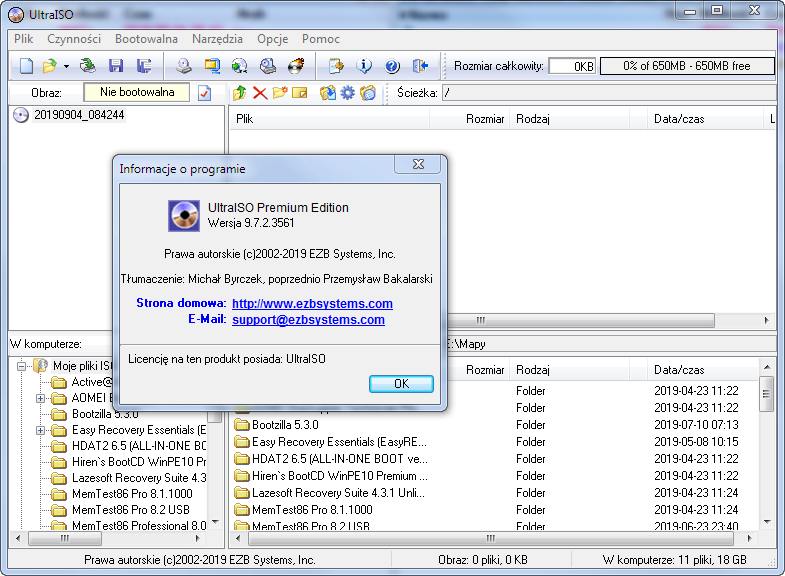Click the Rozmiar całkowity 0KB field
The width and height of the screenshot is (785, 576).
click(x=572, y=66)
